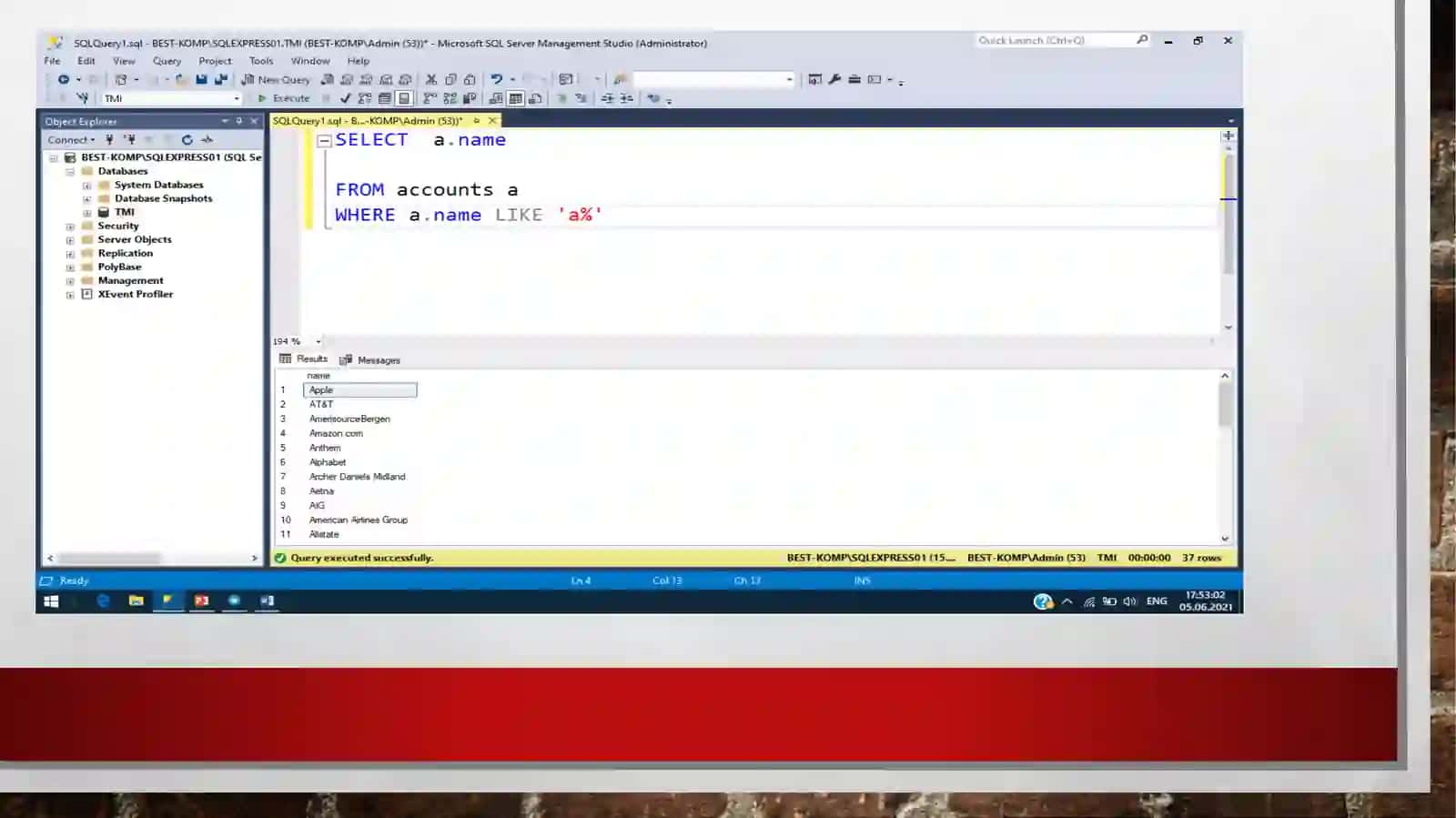Expand the TMI database node
This screenshot has height=818, width=1456.
(x=87, y=212)
